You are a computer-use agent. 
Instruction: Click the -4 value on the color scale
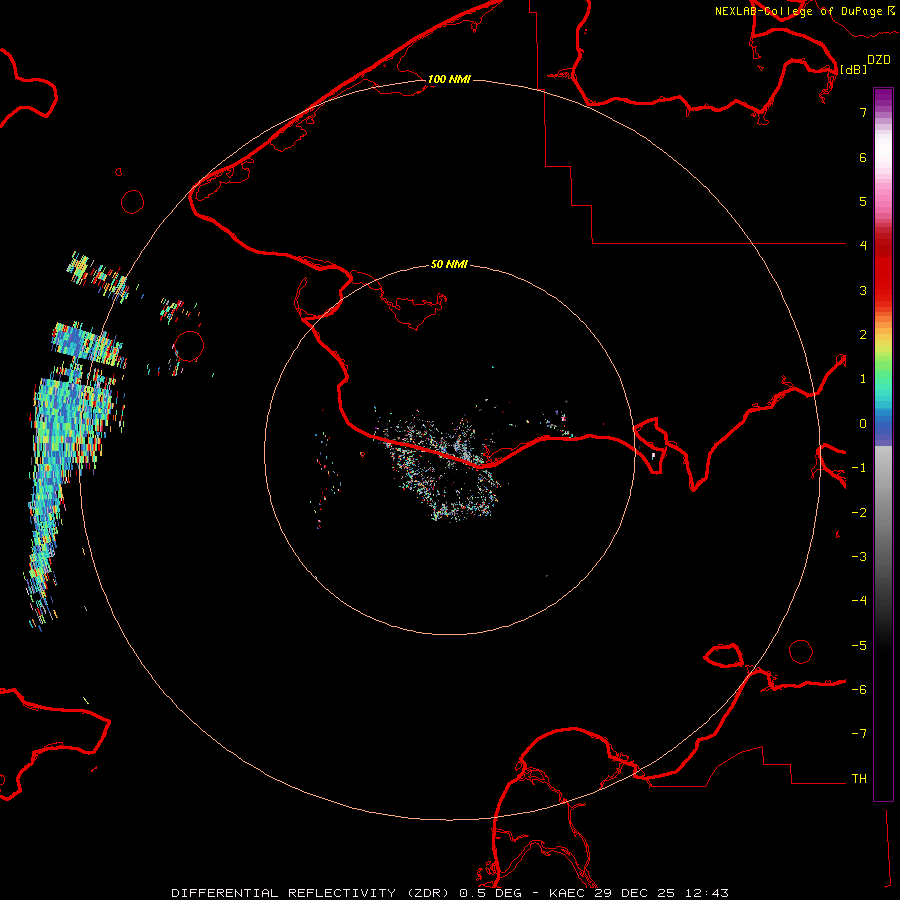click(x=859, y=600)
